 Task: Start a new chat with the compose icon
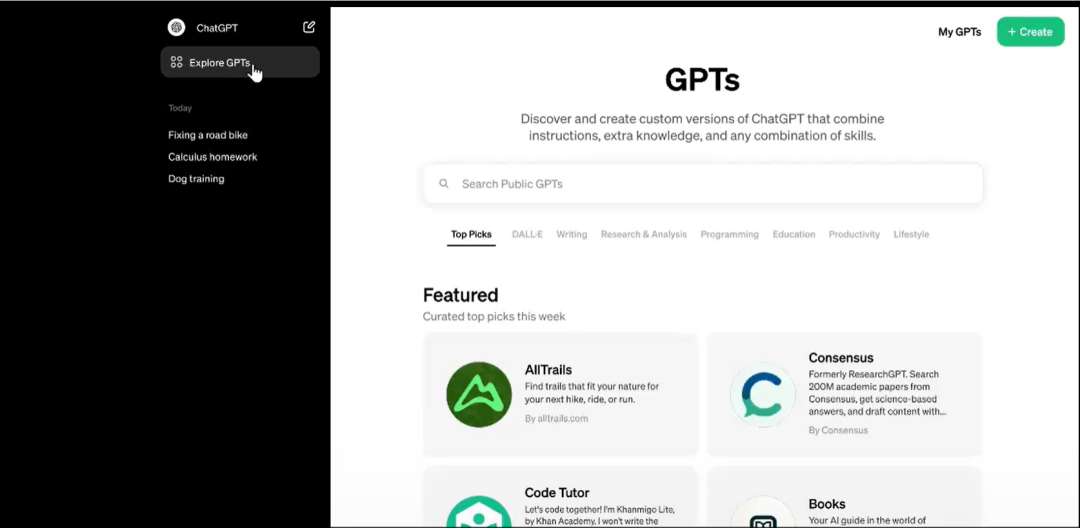coord(309,27)
